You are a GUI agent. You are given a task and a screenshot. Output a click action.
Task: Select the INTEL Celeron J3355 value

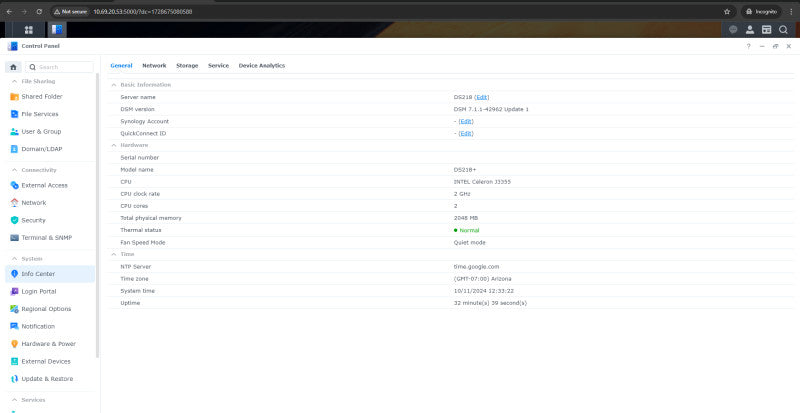pos(482,182)
